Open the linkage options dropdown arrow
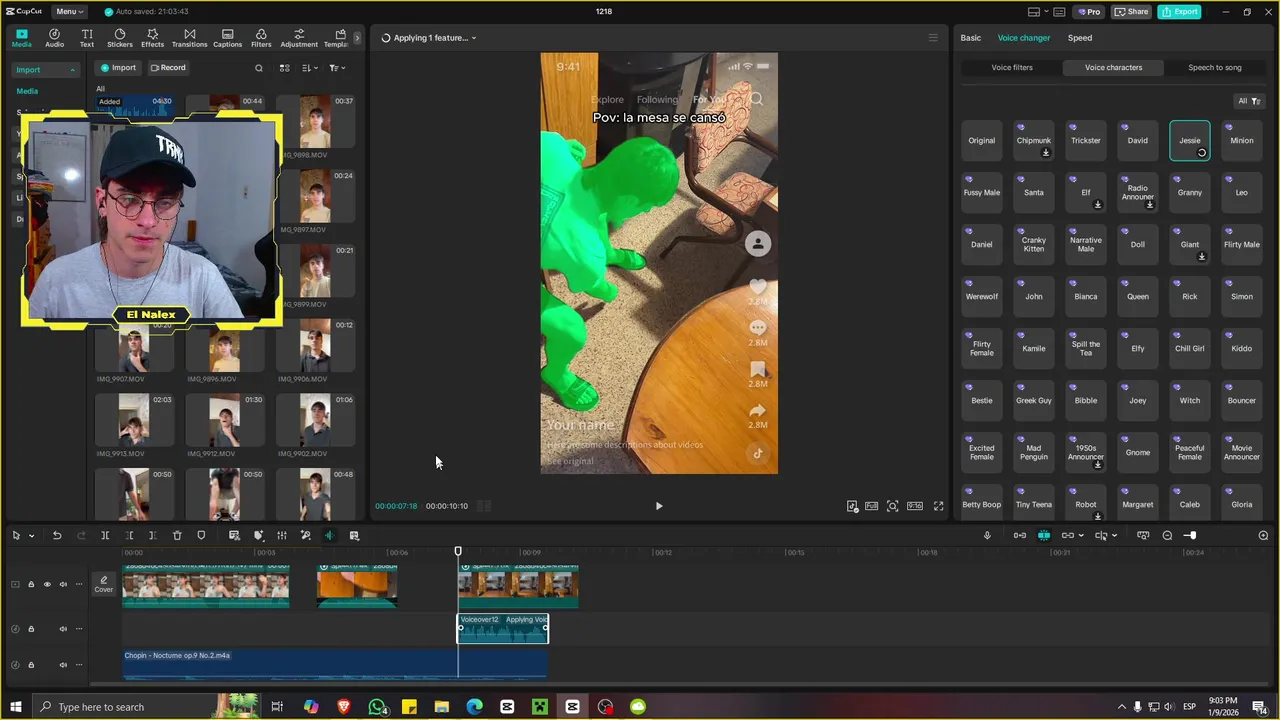The width and height of the screenshot is (1280, 720). point(1081,536)
